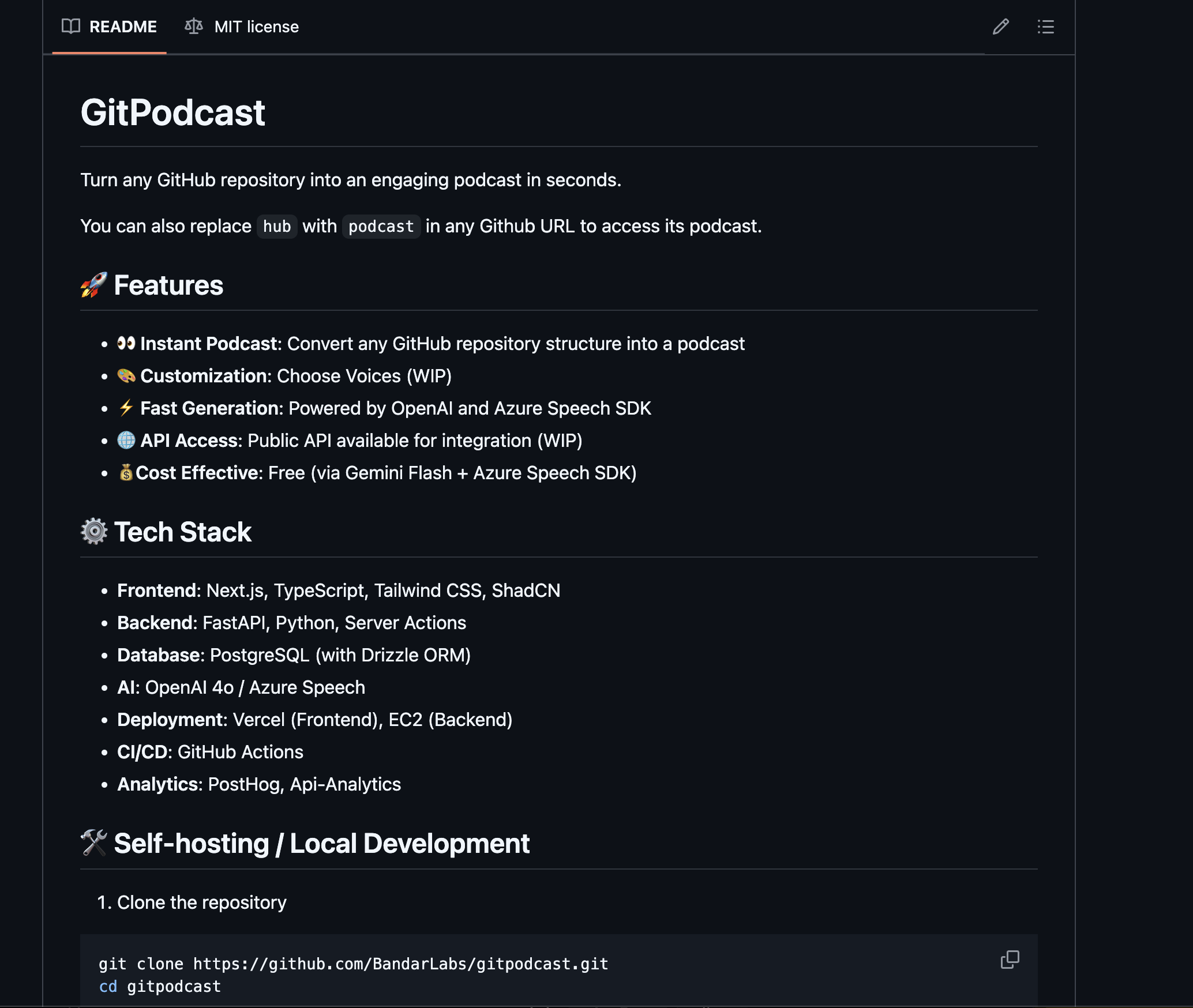The height and width of the screenshot is (1008, 1193).
Task: Click the globe emoji beside API Access
Action: point(126,440)
